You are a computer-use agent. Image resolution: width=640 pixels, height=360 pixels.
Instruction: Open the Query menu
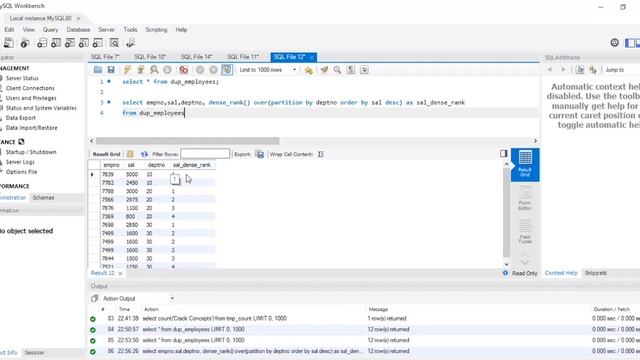click(50, 30)
